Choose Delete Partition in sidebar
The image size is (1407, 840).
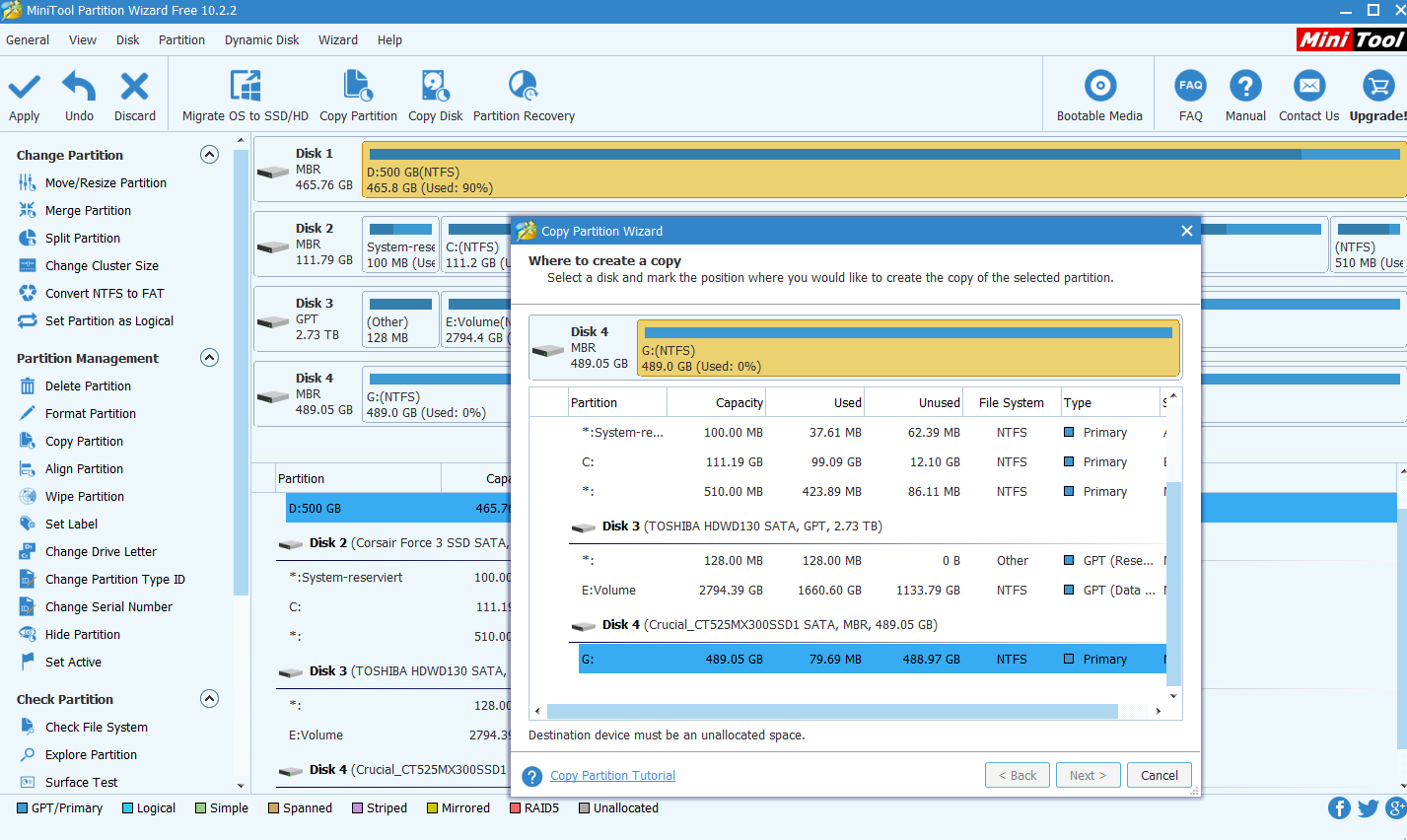coord(88,386)
